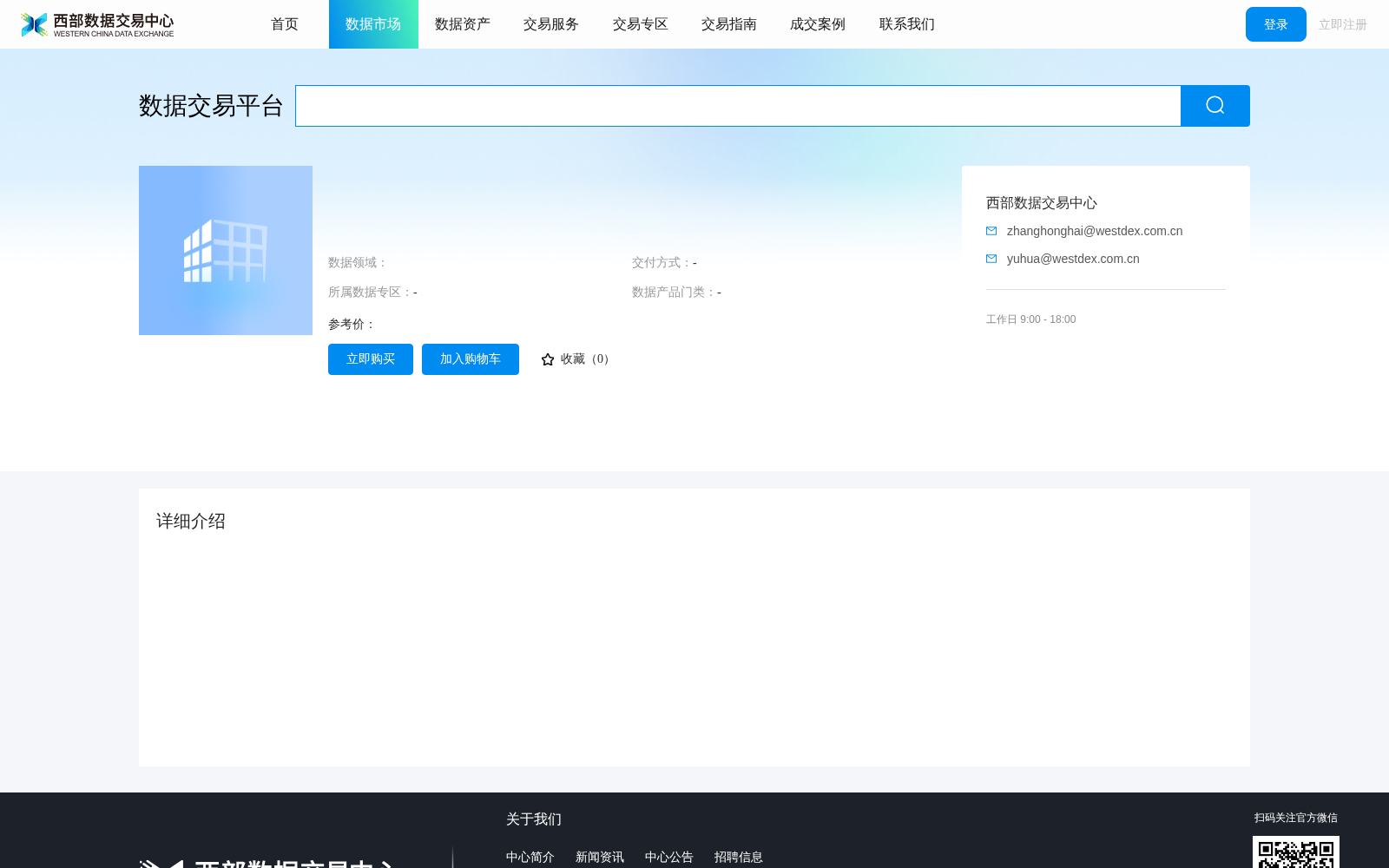
Task: Open 数据资产 in navigation
Action: [463, 24]
